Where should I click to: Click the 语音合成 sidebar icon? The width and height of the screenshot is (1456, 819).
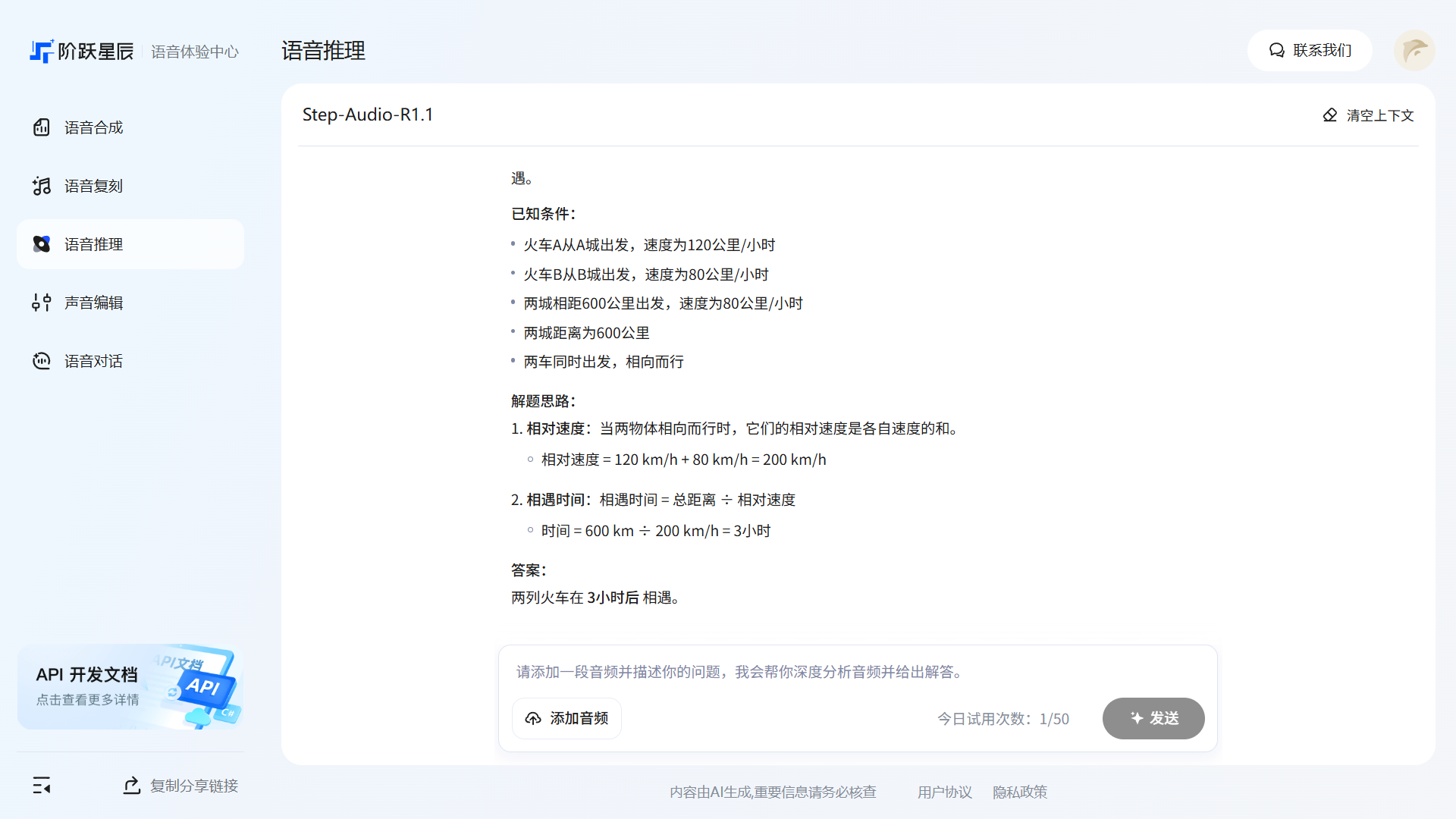click(x=42, y=127)
